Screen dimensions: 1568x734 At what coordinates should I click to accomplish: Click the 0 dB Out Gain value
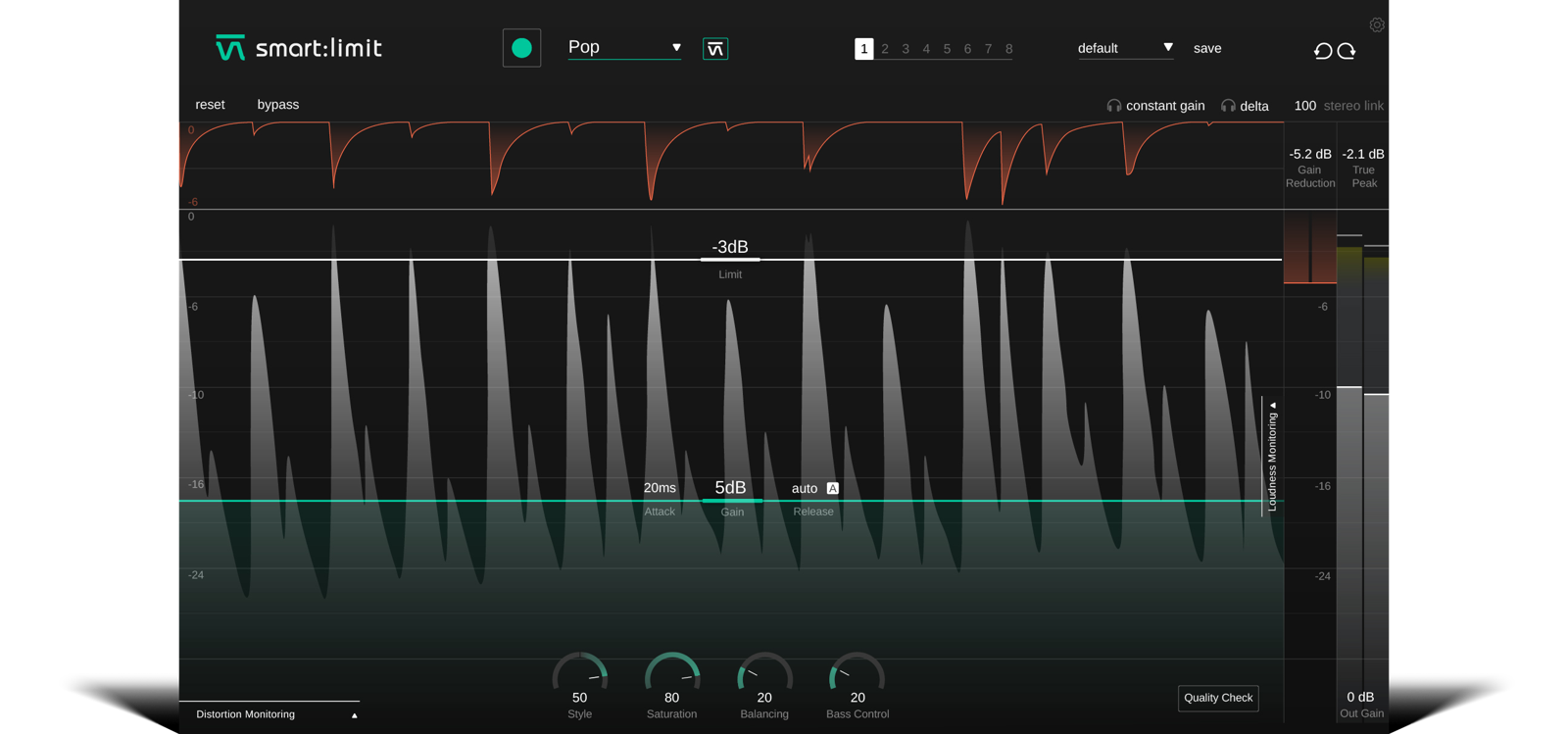[x=1360, y=697]
